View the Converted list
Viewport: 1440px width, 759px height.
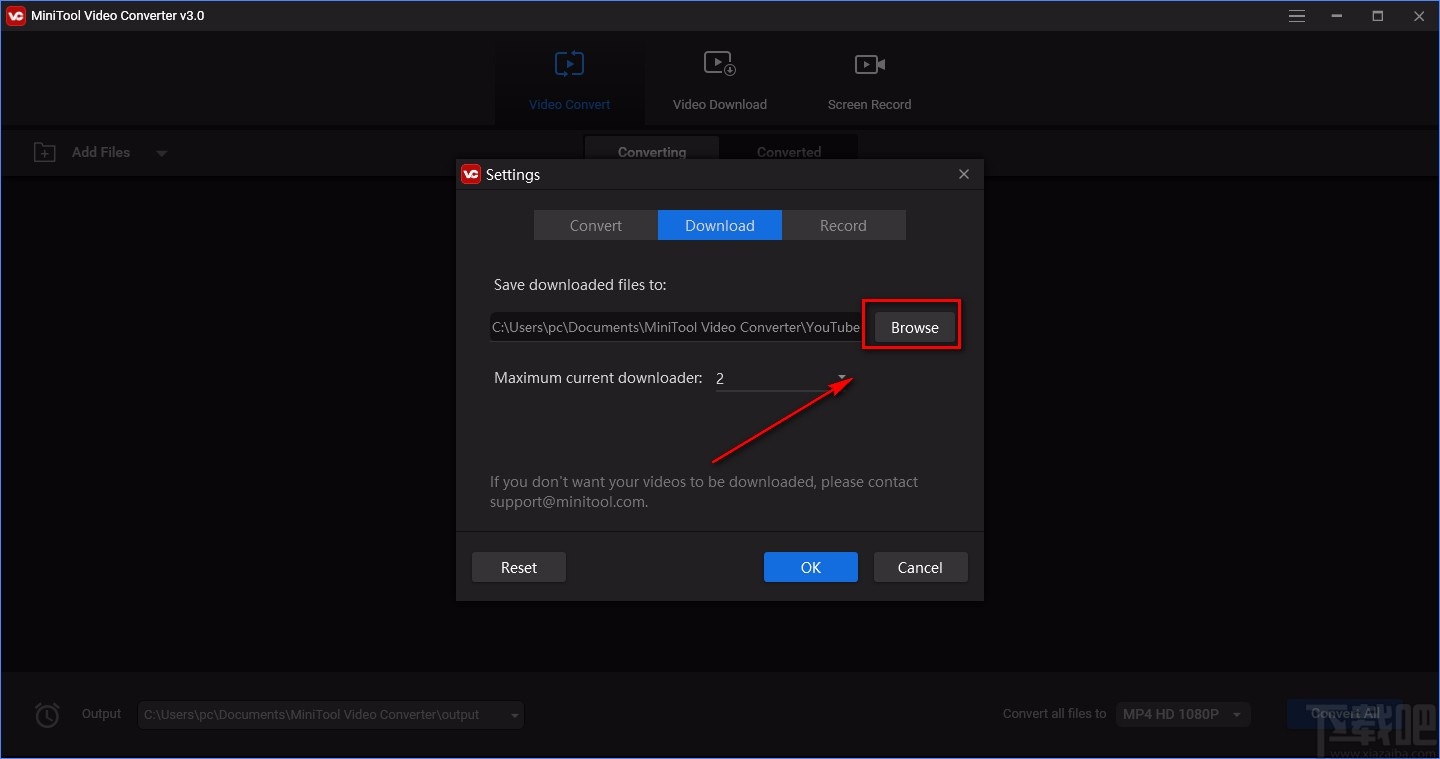pyautogui.click(x=789, y=151)
